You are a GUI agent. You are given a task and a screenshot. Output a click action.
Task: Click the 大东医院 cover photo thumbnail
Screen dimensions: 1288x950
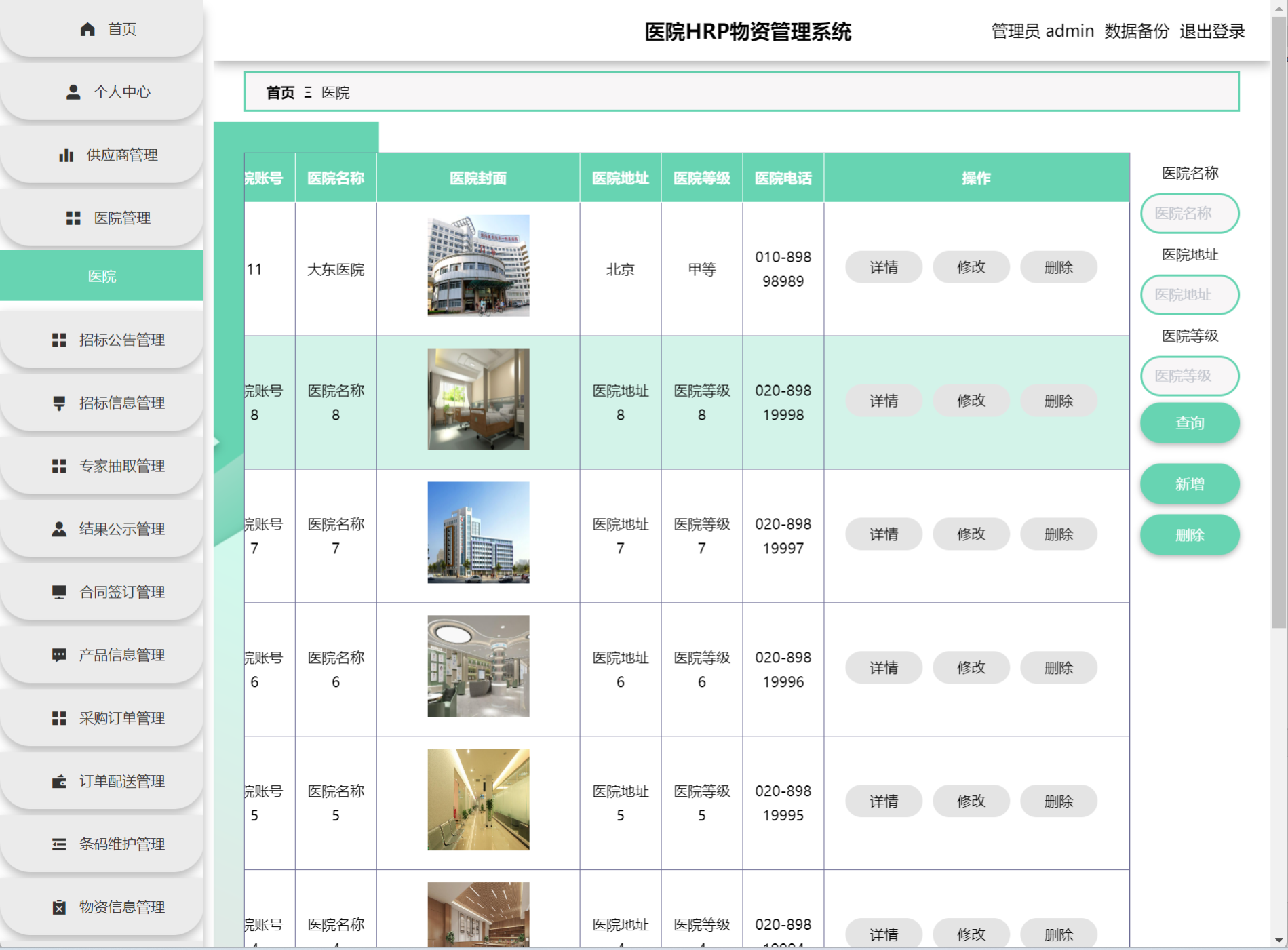(x=478, y=266)
